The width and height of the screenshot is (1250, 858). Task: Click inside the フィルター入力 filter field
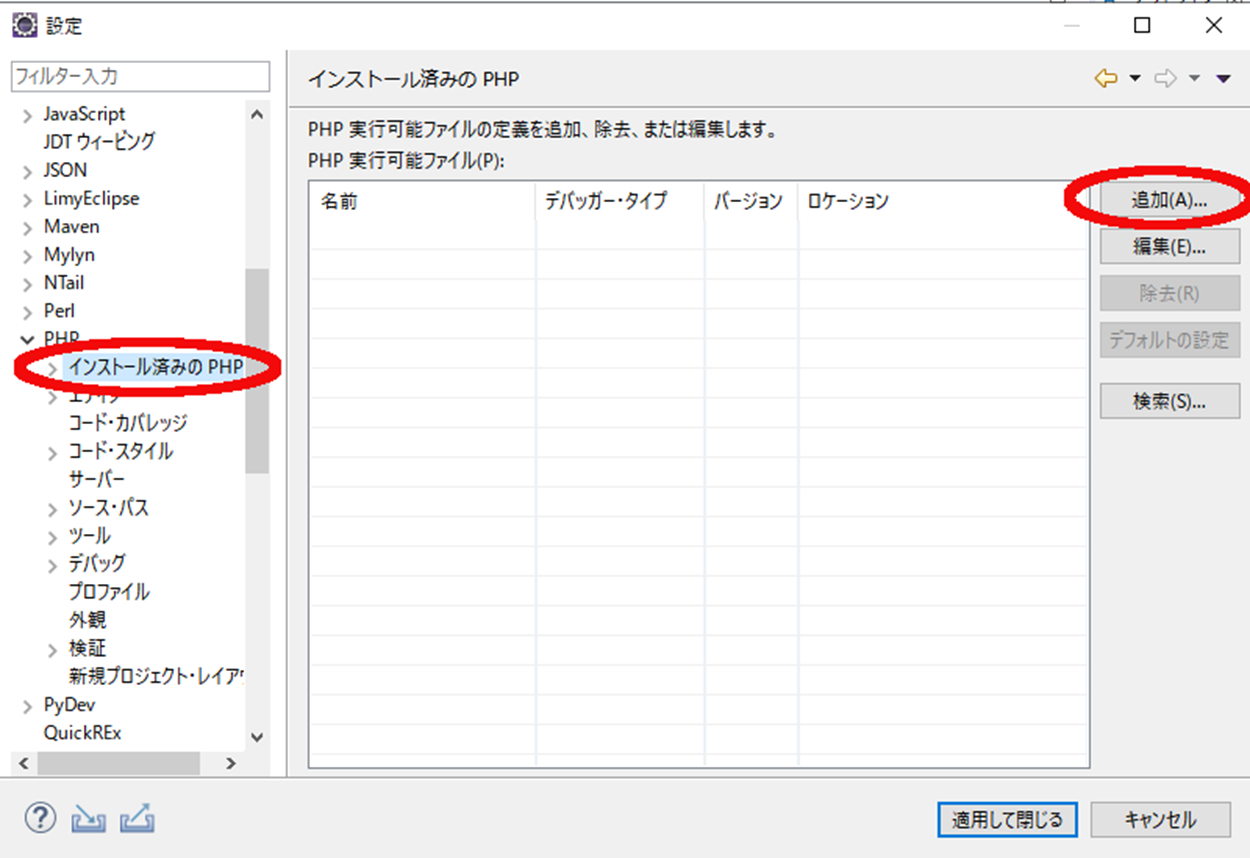(139, 77)
